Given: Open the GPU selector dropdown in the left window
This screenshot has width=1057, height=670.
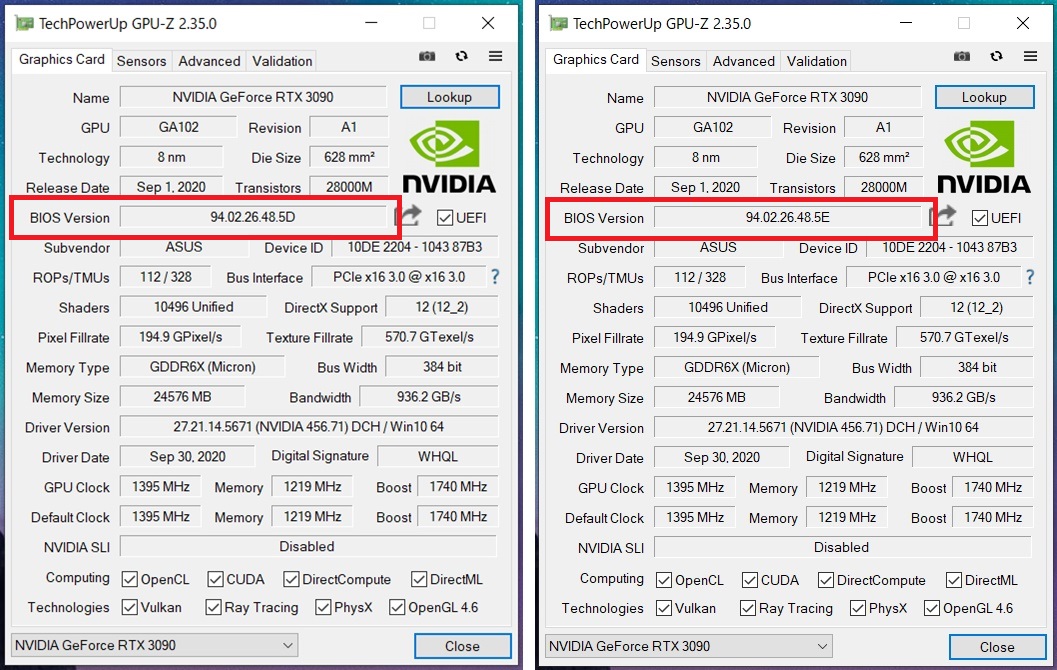Looking at the screenshot, I should 154,645.
